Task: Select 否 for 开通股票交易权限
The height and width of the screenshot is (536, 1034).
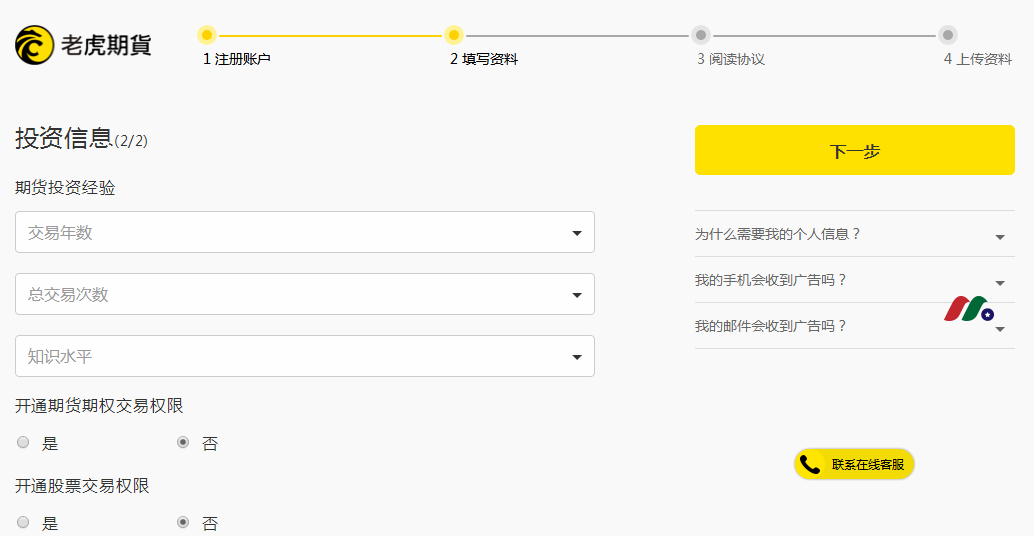Action: (x=183, y=522)
